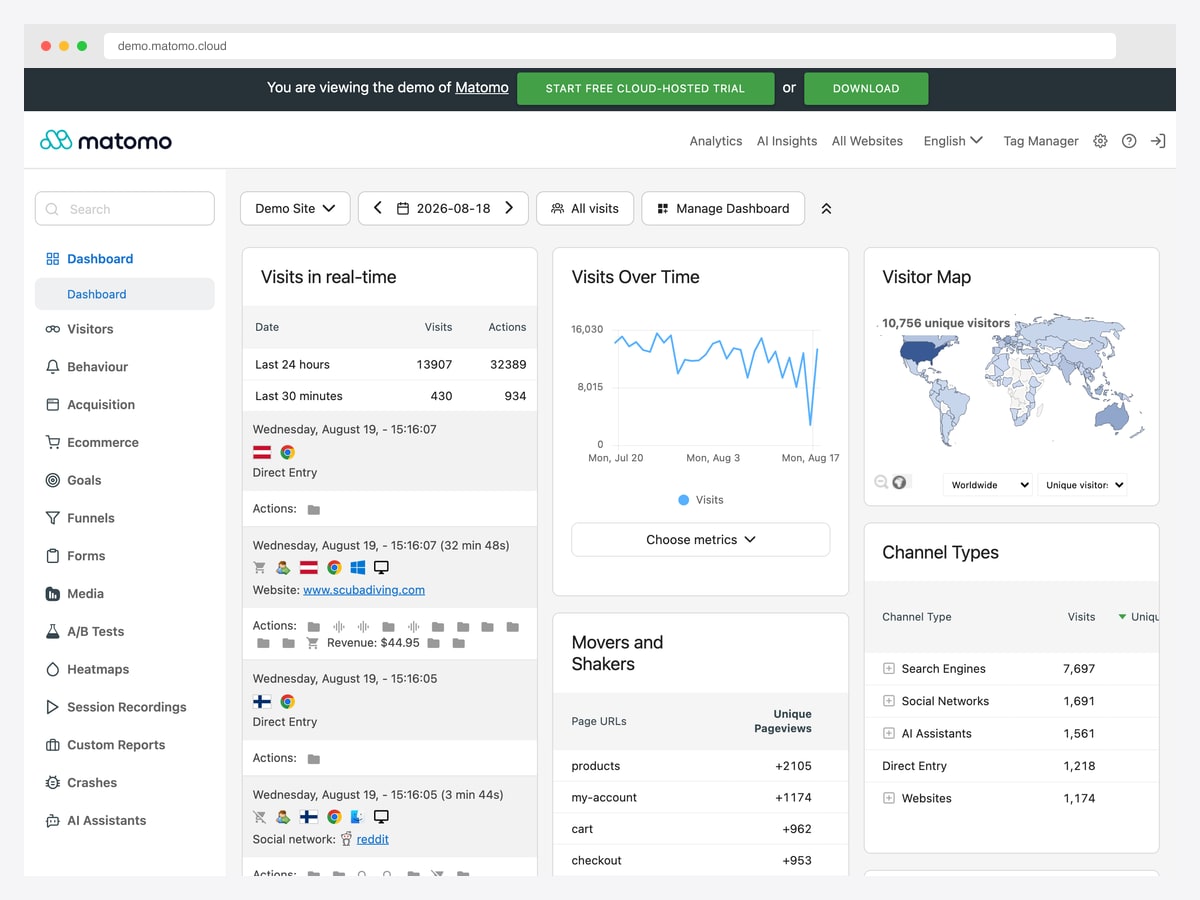The width and height of the screenshot is (1200, 900).
Task: Open visitor profile icon in 32 min 48s visit
Action: point(283,567)
